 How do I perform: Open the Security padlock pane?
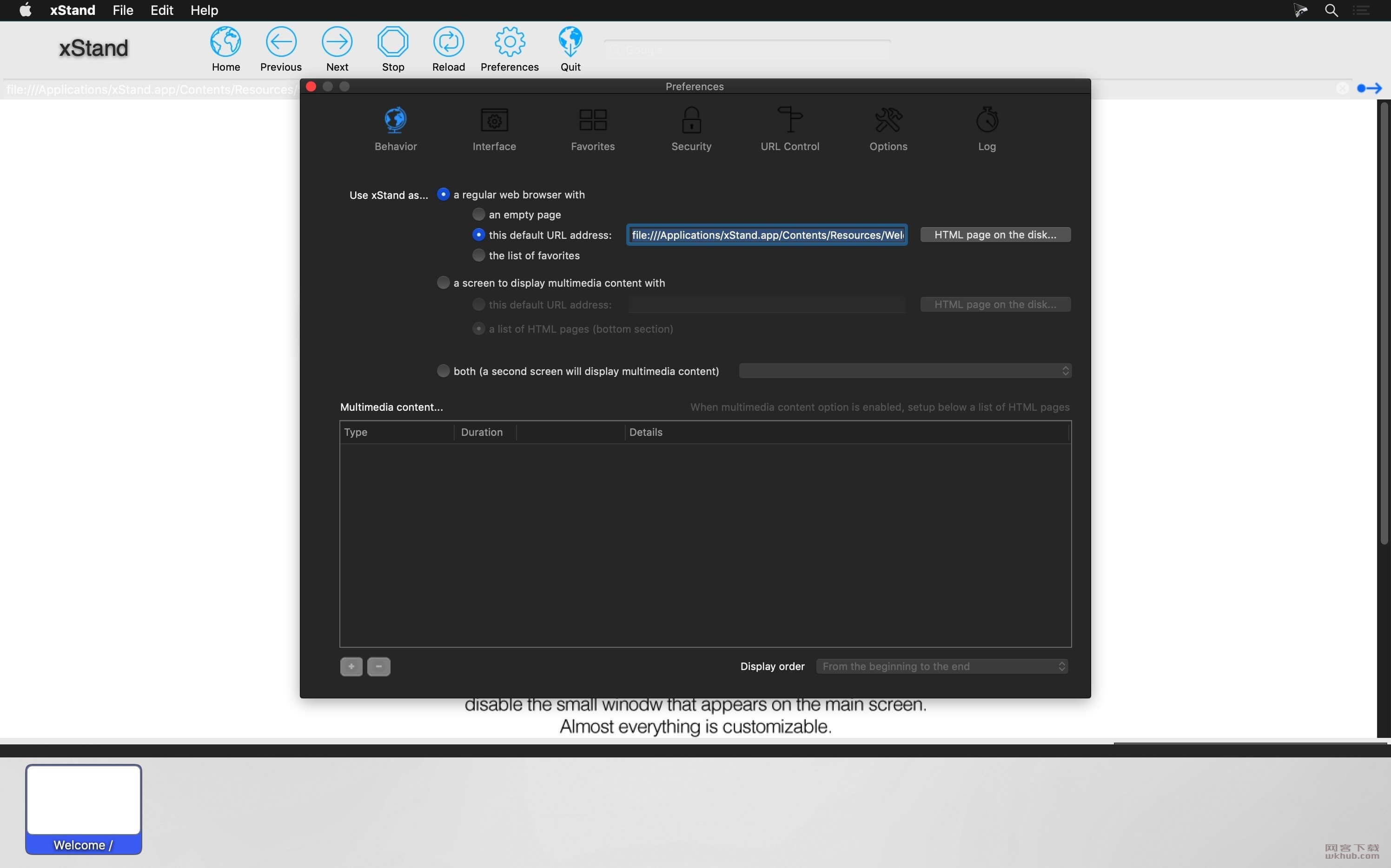pos(691,120)
